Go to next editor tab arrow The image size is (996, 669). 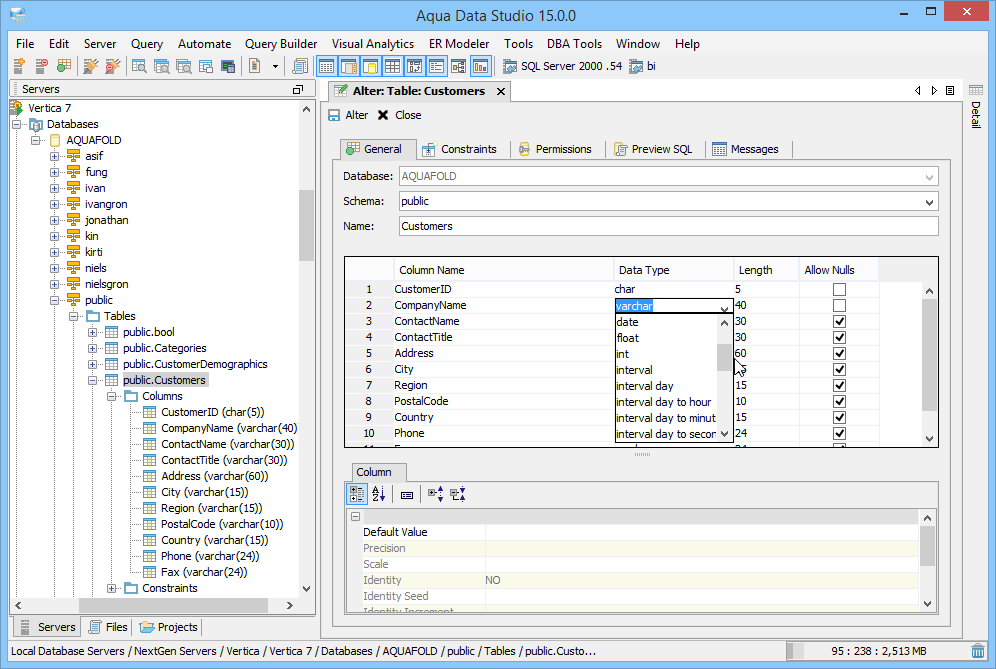934,91
